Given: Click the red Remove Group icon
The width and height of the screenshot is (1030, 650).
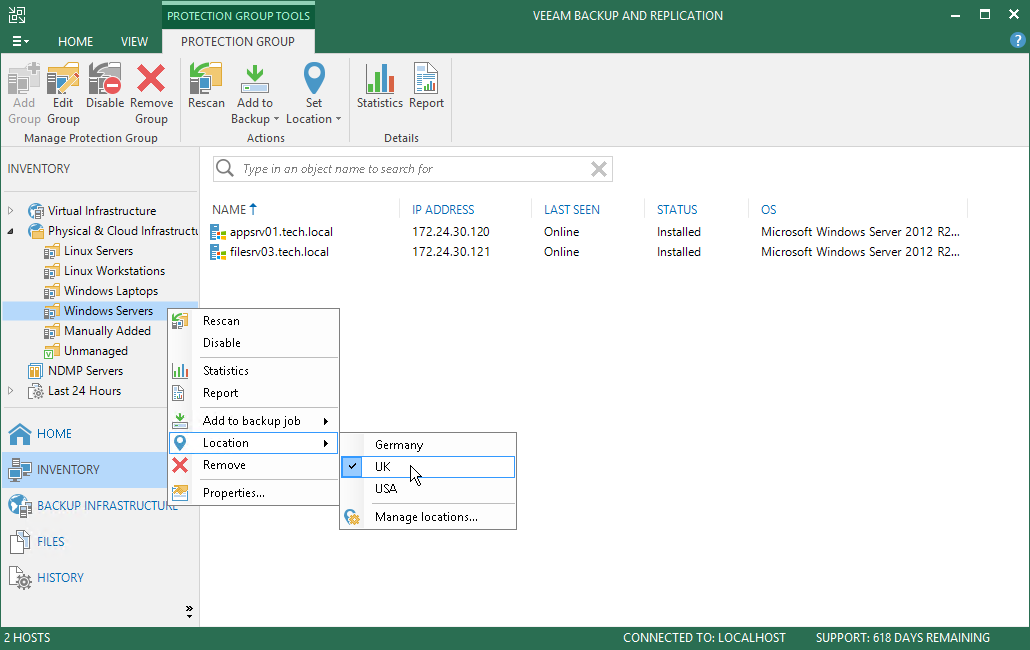Looking at the screenshot, I should pyautogui.click(x=151, y=79).
